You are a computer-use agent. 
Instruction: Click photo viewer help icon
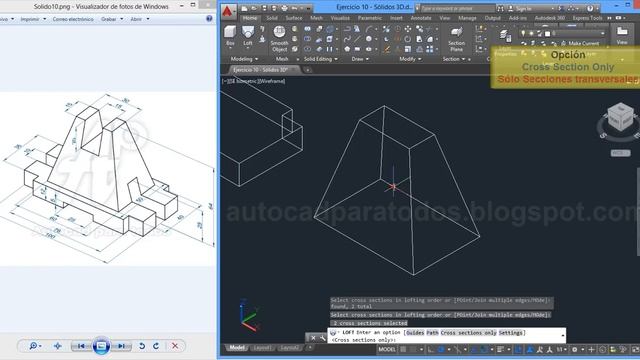click(x=209, y=19)
